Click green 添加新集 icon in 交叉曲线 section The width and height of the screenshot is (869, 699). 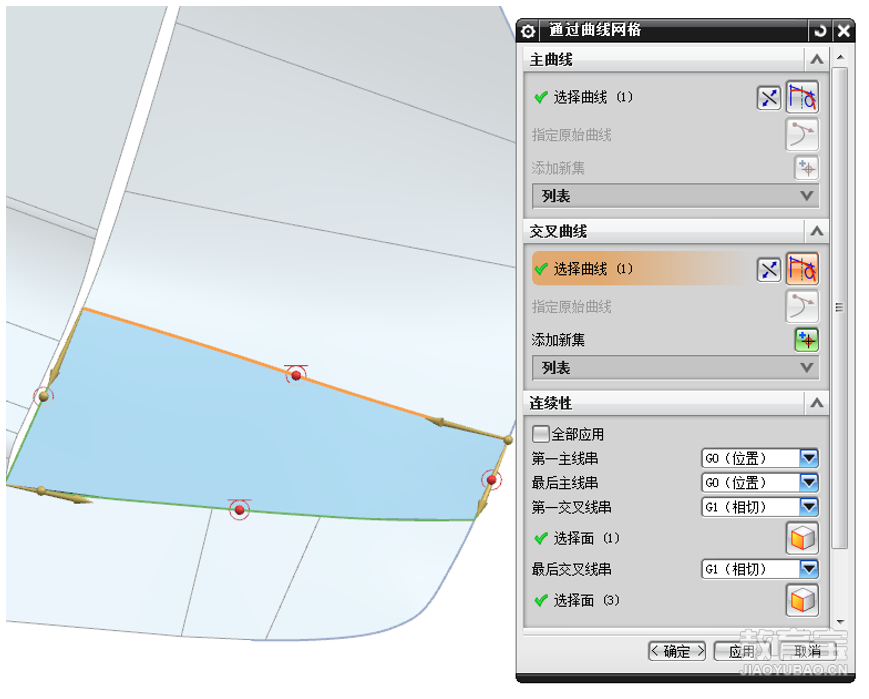click(x=806, y=340)
